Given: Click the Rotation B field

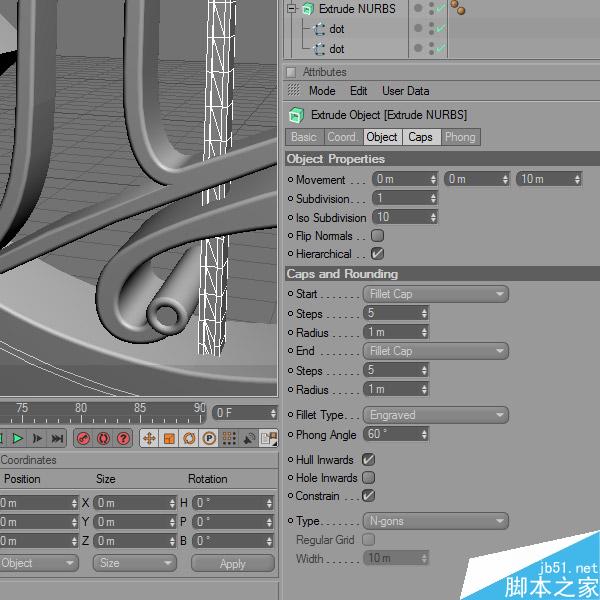Looking at the screenshot, I should tap(233, 541).
